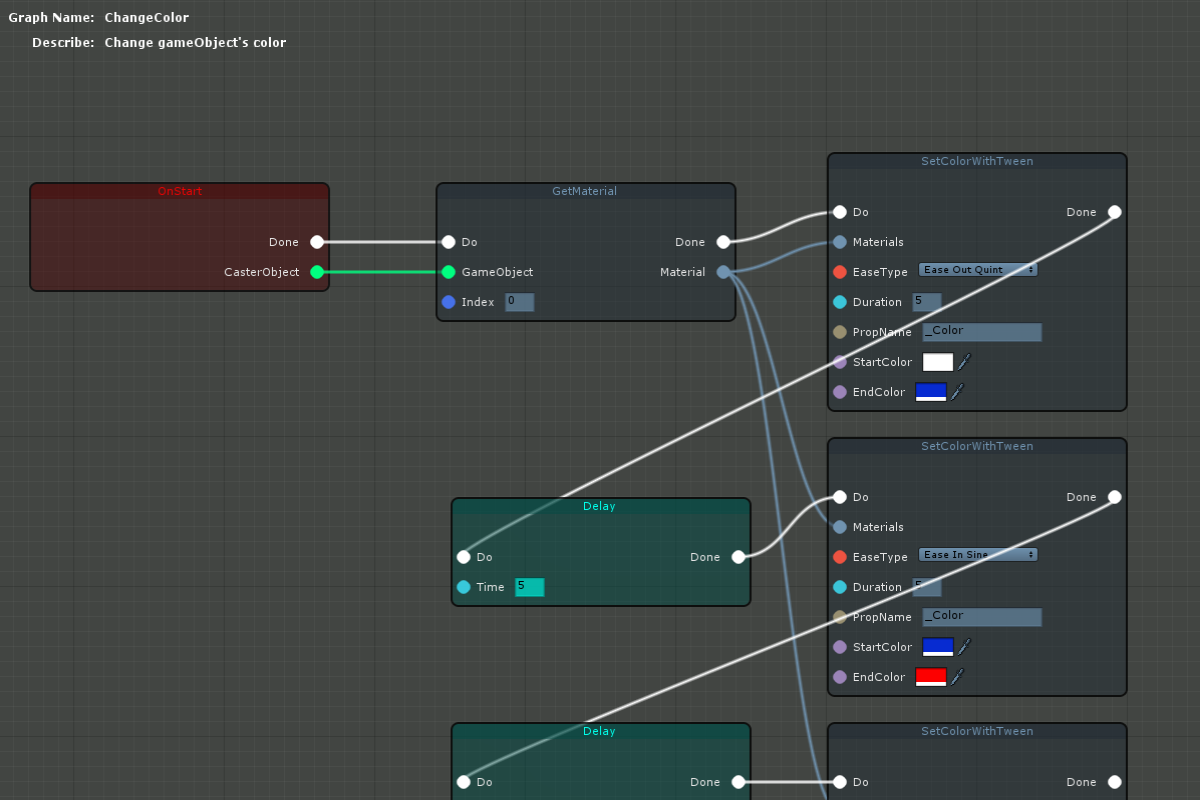Click GetMaterial's Material output port

coord(723,272)
